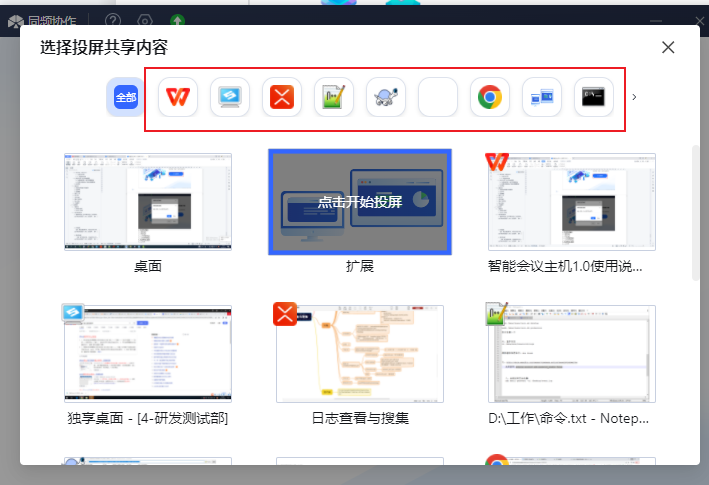Click the 日志查看与搜集 label
This screenshot has width=709, height=485.
[360, 418]
